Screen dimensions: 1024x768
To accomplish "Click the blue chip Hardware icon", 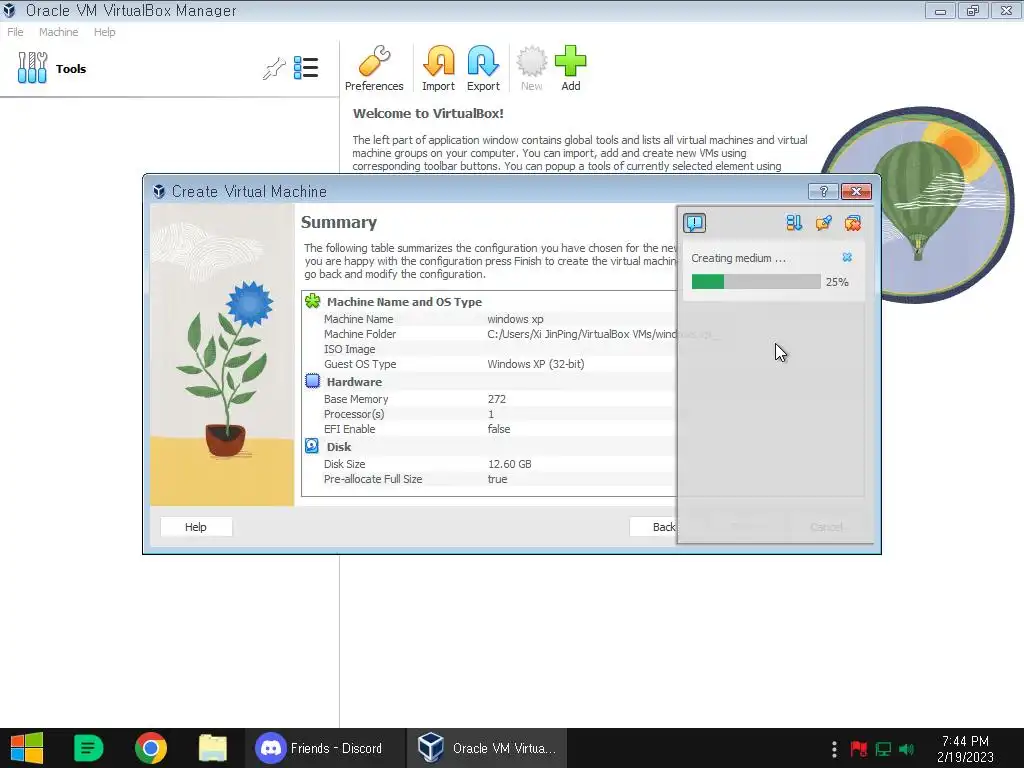I will (x=313, y=381).
